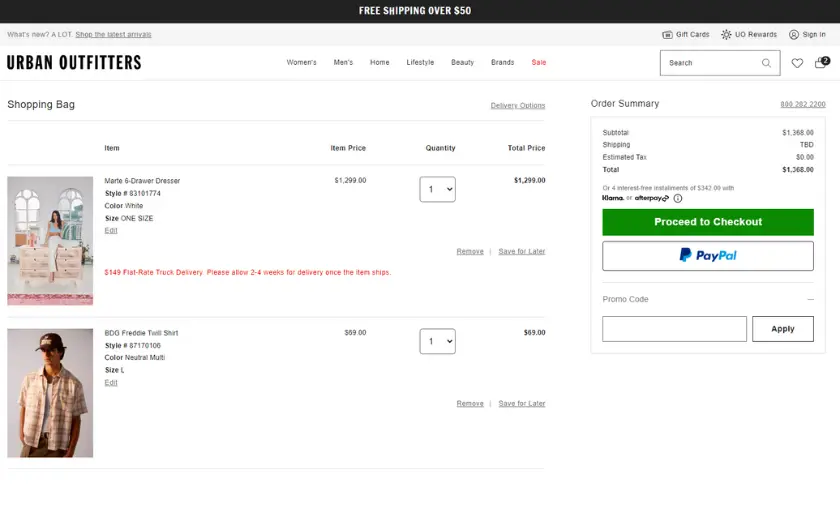Click the Sign In user icon

[794, 34]
